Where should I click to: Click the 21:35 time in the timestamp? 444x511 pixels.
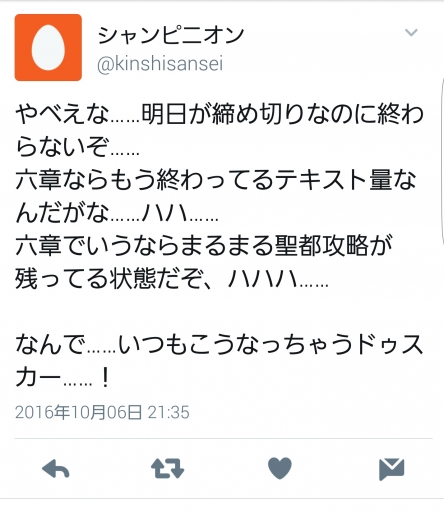(x=169, y=412)
